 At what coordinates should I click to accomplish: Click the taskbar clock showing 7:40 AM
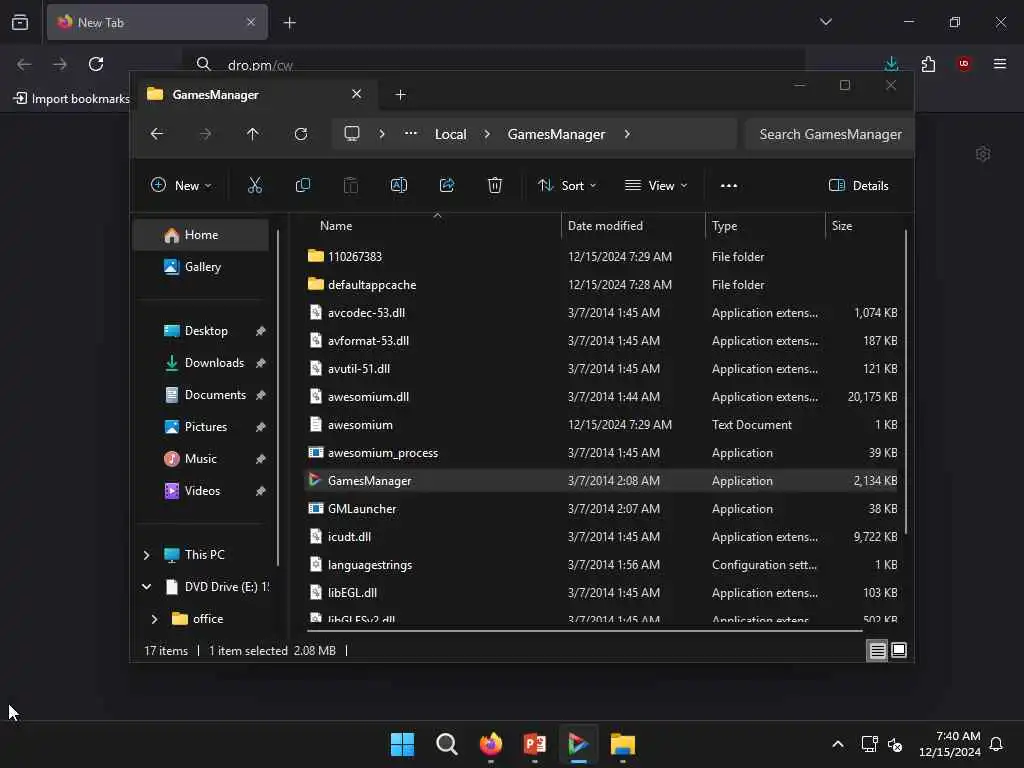point(950,744)
